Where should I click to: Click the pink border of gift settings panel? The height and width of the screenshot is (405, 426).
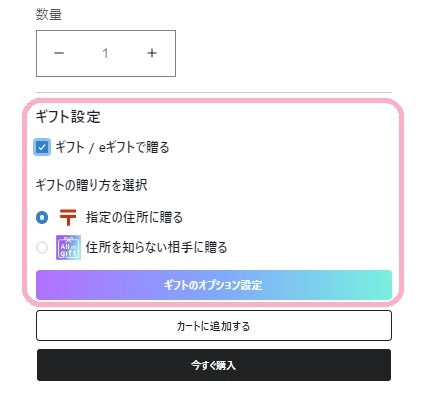point(213,101)
